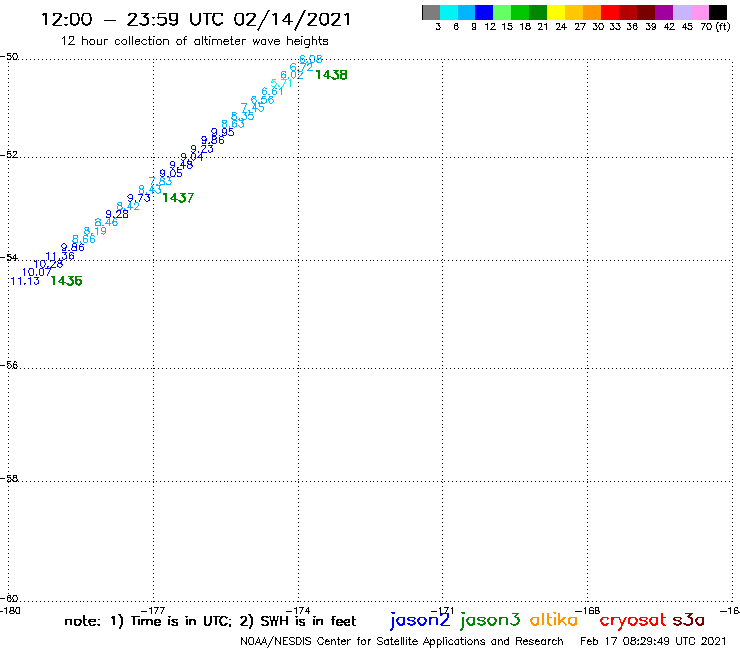Click the 6.61 wave height value

[272, 92]
